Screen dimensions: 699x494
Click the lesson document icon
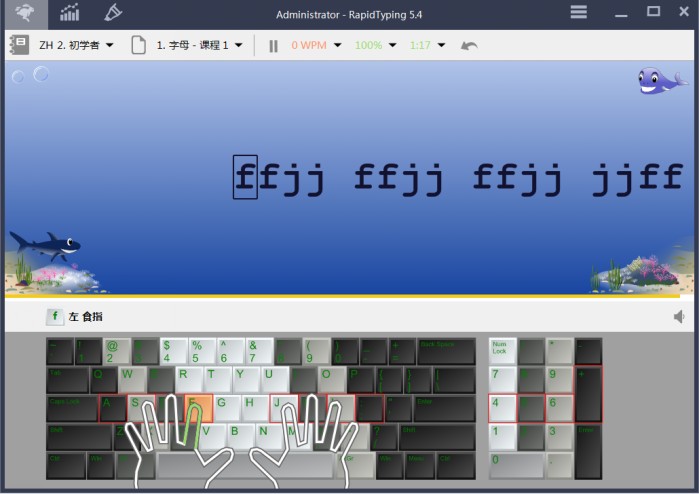[x=139, y=45]
